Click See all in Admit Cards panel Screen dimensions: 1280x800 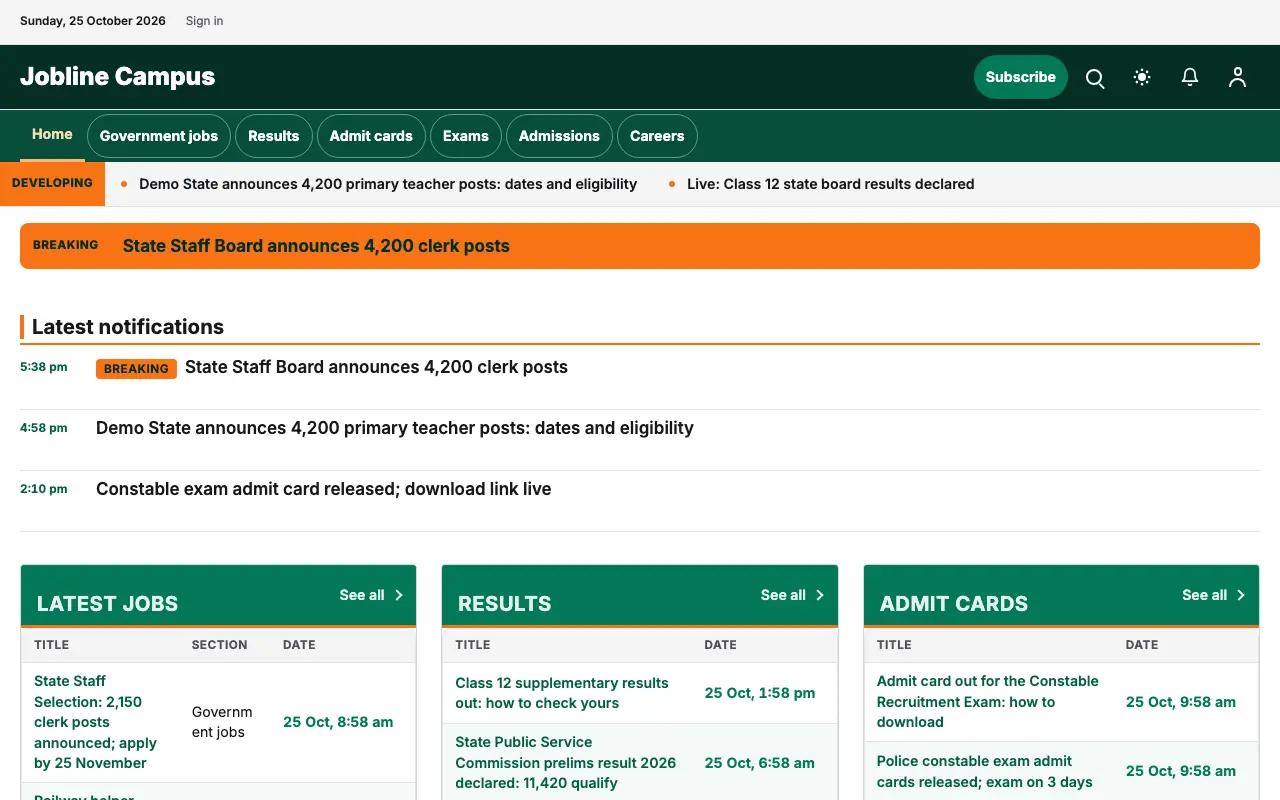(1204, 595)
